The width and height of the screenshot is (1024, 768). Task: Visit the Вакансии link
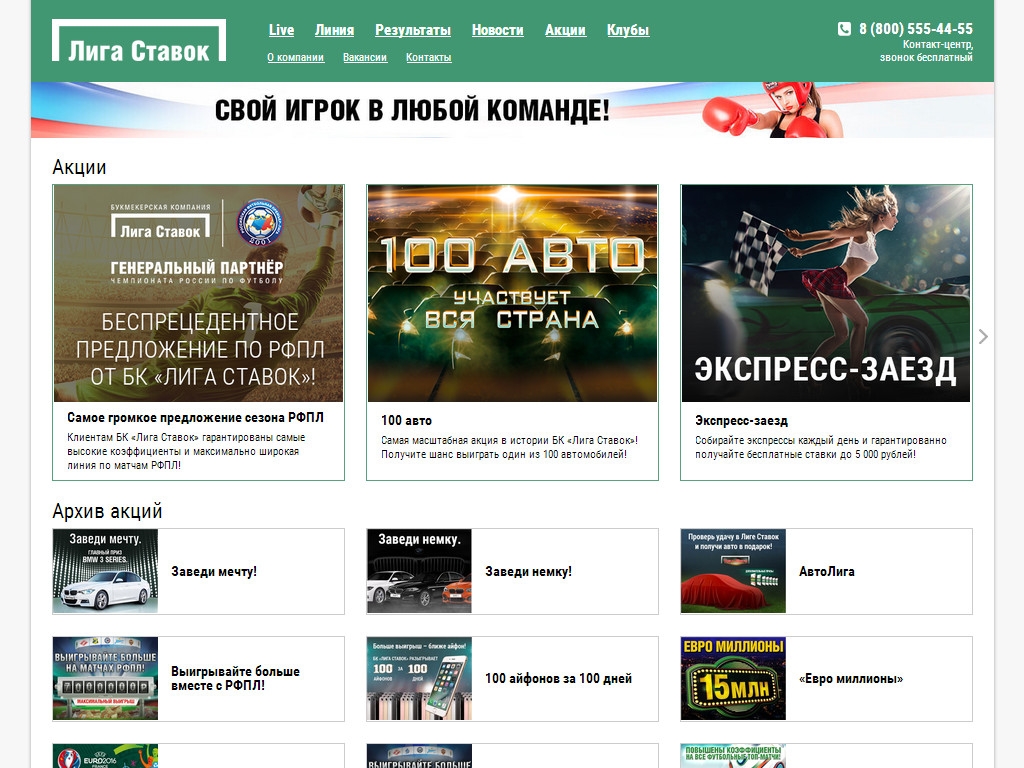tap(364, 58)
